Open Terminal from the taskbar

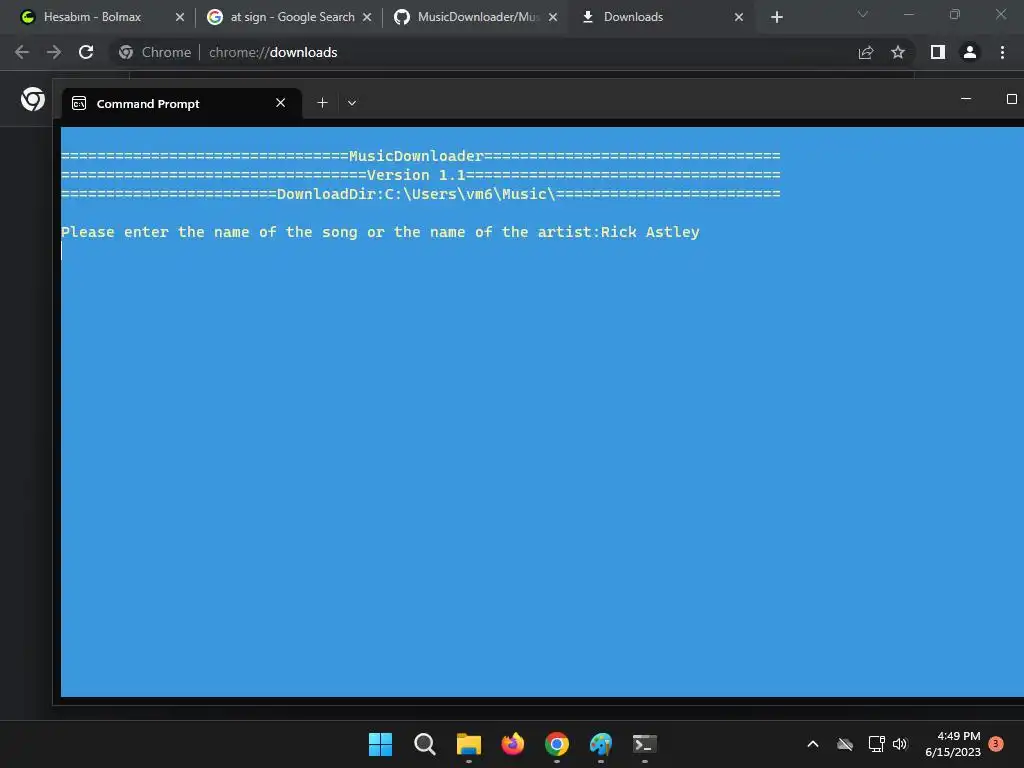(645, 744)
